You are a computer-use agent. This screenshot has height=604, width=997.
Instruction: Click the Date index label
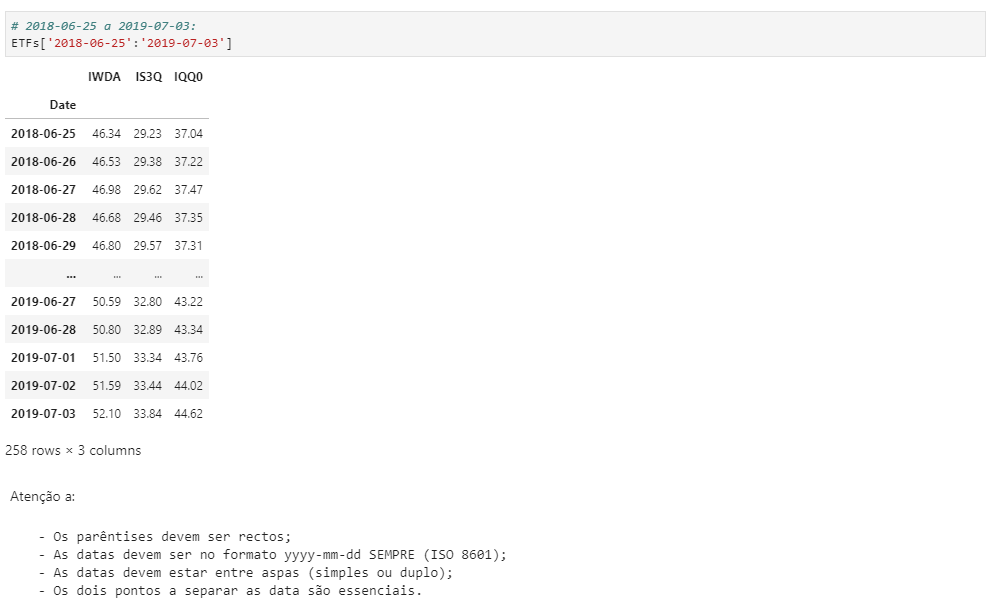click(x=62, y=104)
